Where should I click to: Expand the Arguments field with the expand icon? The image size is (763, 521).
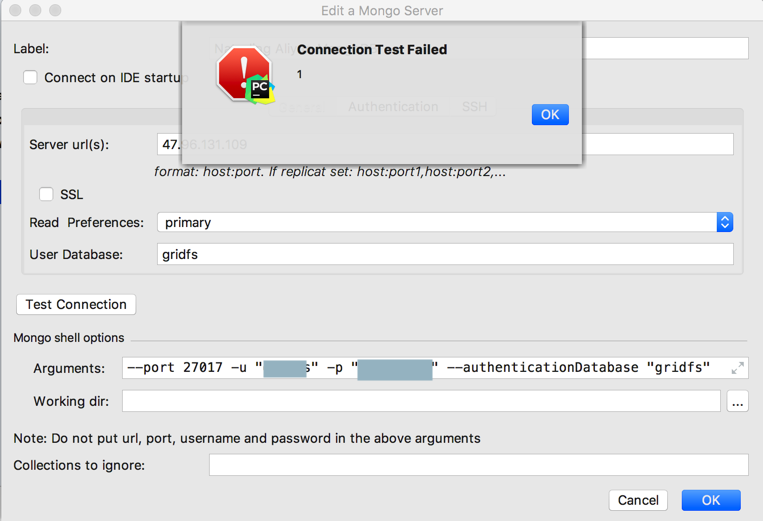[x=737, y=368]
